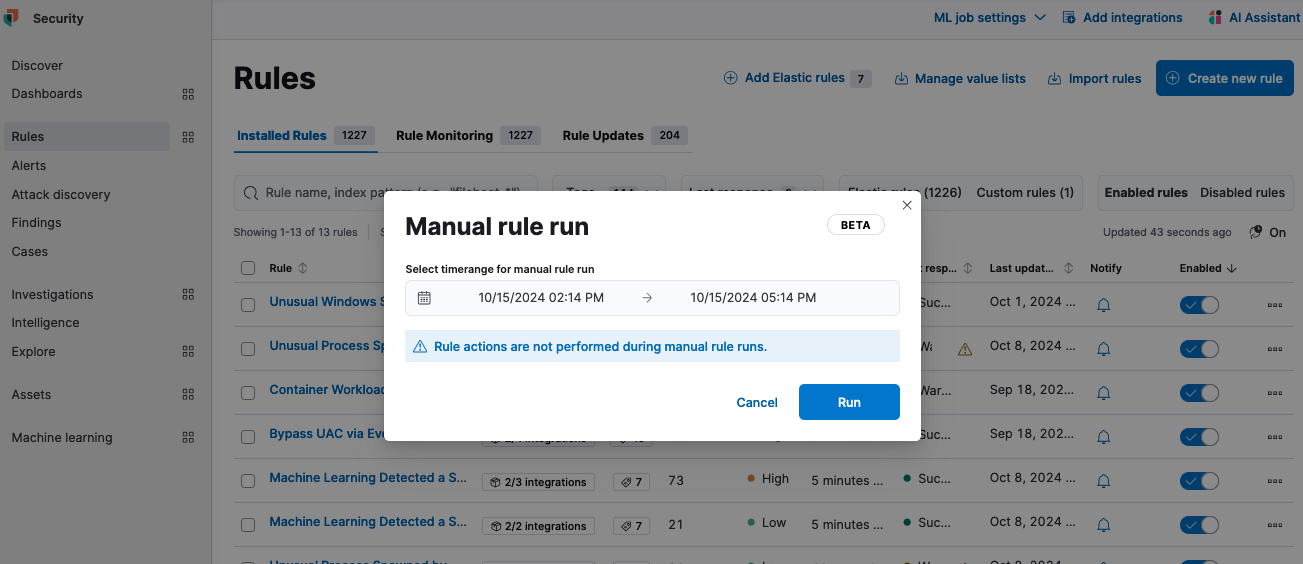
Task: Sort by the Enabled column arrow
Action: [1231, 268]
